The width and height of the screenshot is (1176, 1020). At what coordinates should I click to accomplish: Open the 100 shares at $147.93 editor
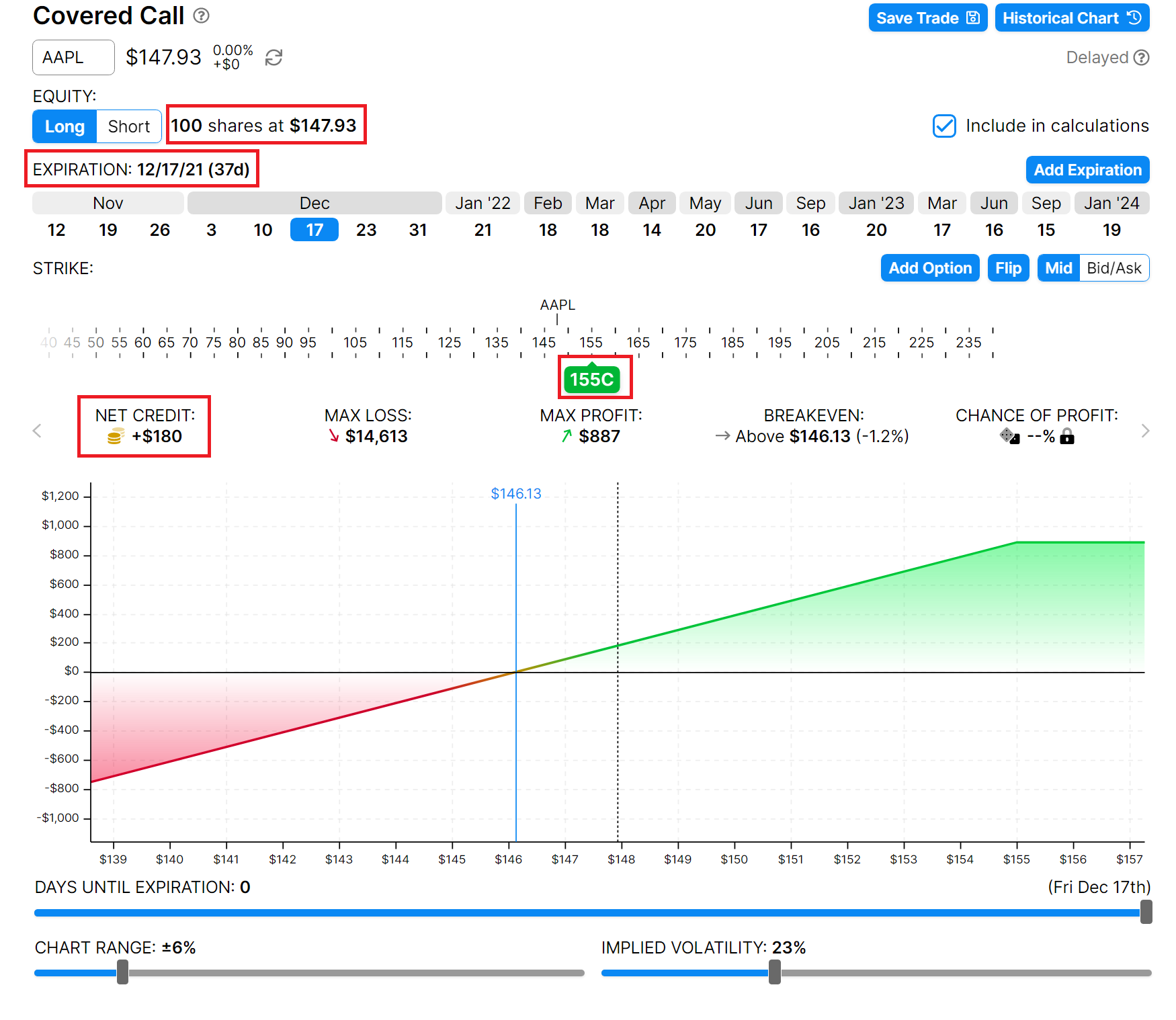(264, 126)
